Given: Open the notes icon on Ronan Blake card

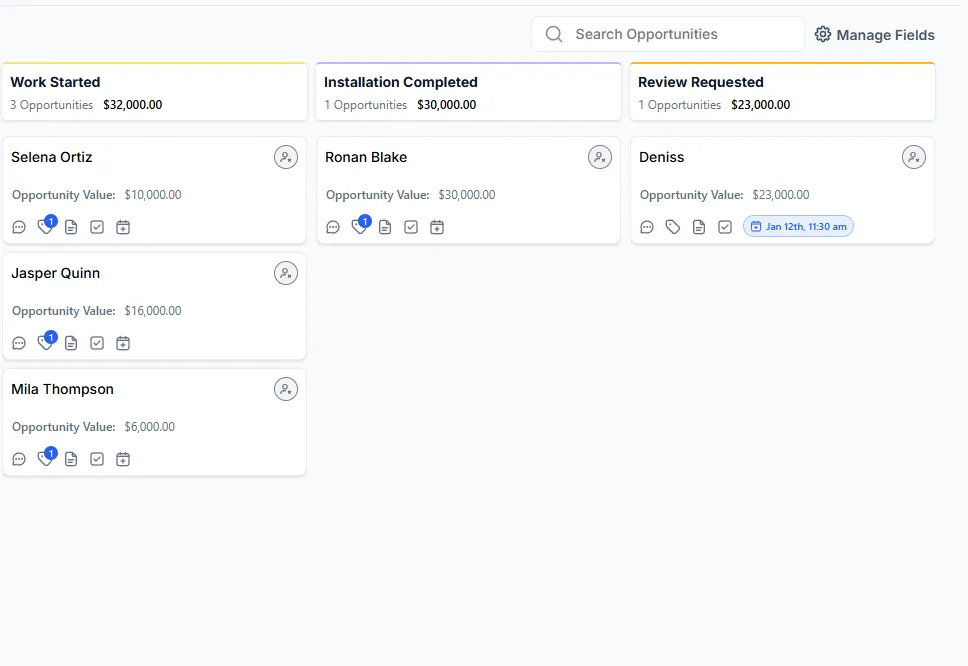Looking at the screenshot, I should tap(385, 227).
